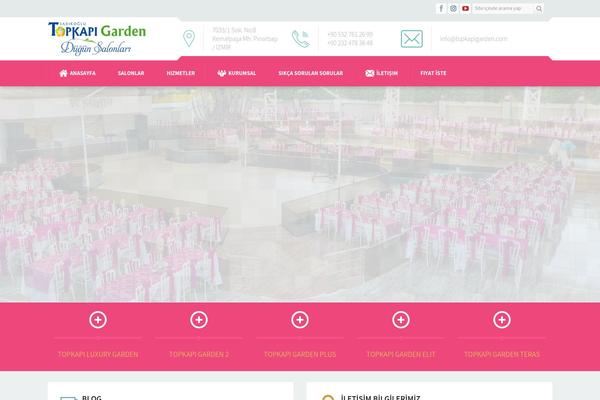
Task: Open the Hizmetler menu
Action: [181, 73]
